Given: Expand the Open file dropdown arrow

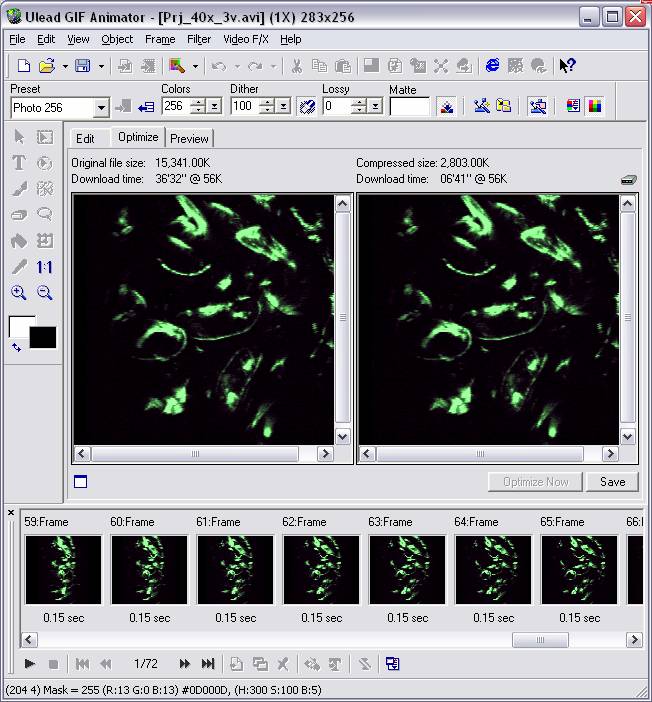Looking at the screenshot, I should [65, 67].
